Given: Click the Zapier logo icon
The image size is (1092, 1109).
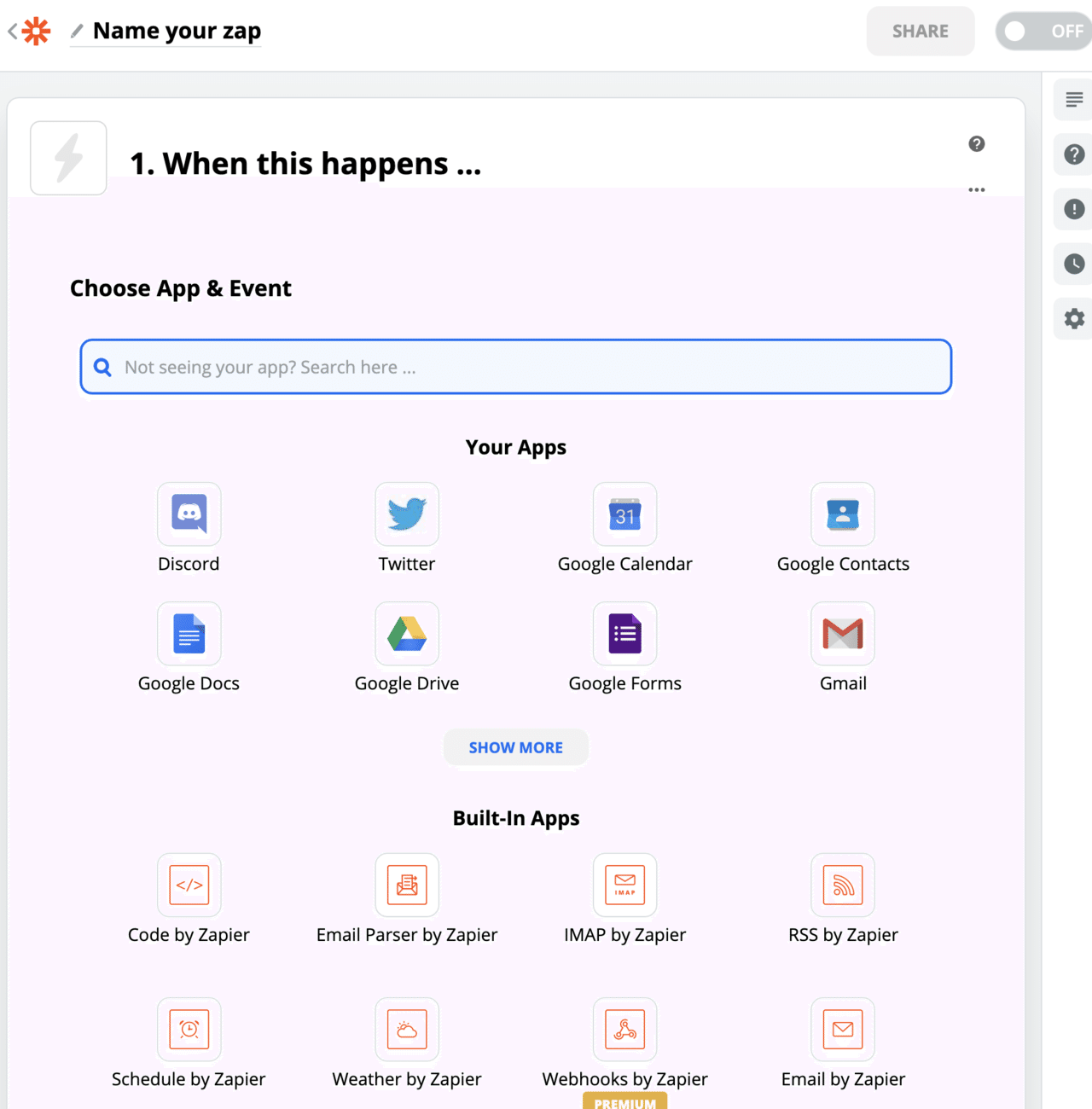Looking at the screenshot, I should (37, 32).
